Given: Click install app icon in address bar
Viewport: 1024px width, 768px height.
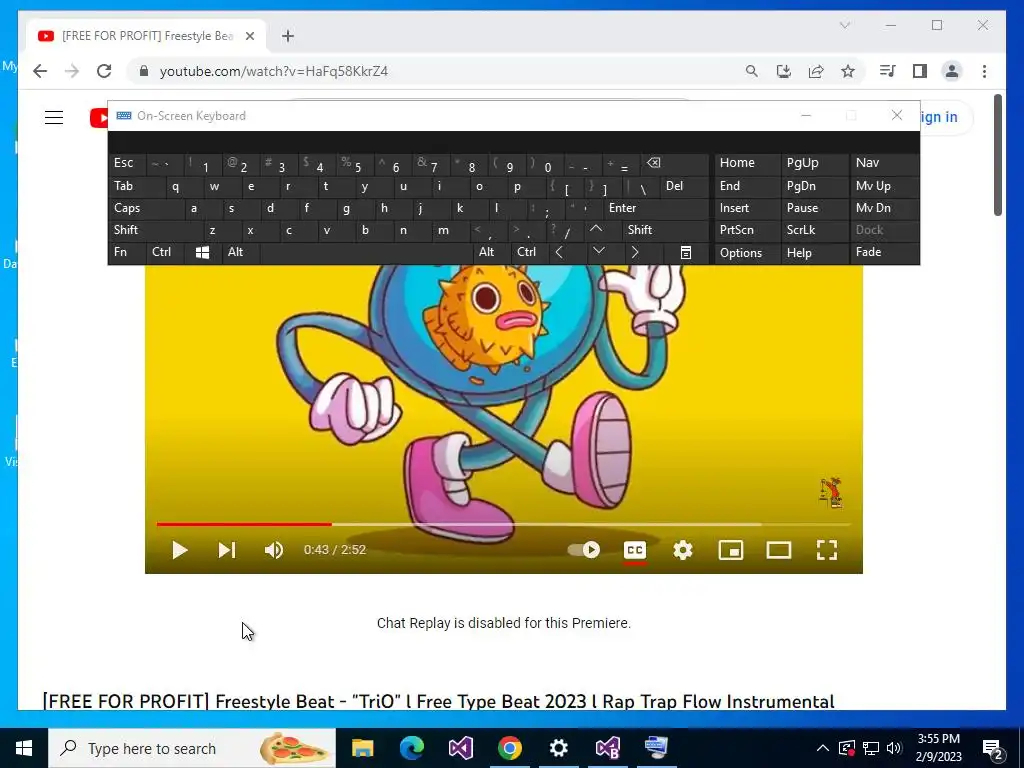Looking at the screenshot, I should click(784, 71).
